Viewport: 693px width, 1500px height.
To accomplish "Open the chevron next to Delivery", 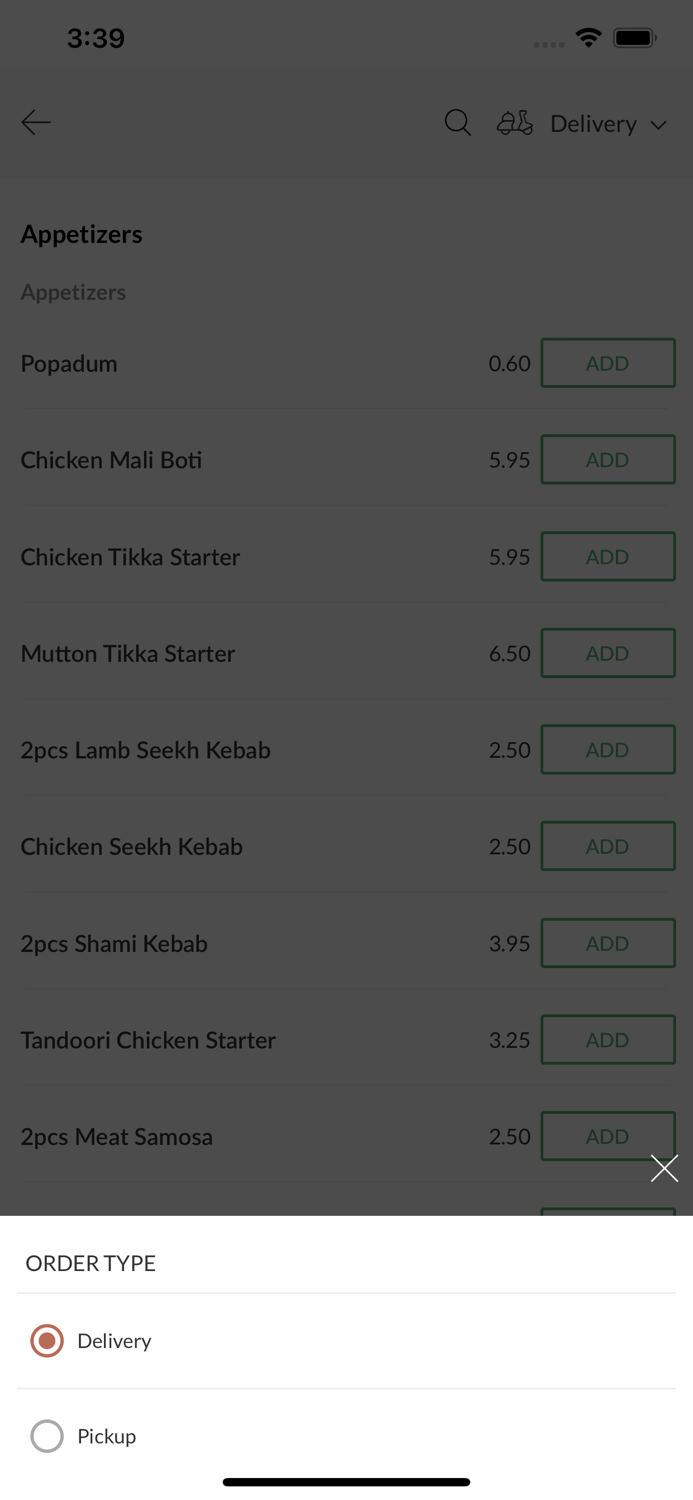I will click(x=659, y=124).
